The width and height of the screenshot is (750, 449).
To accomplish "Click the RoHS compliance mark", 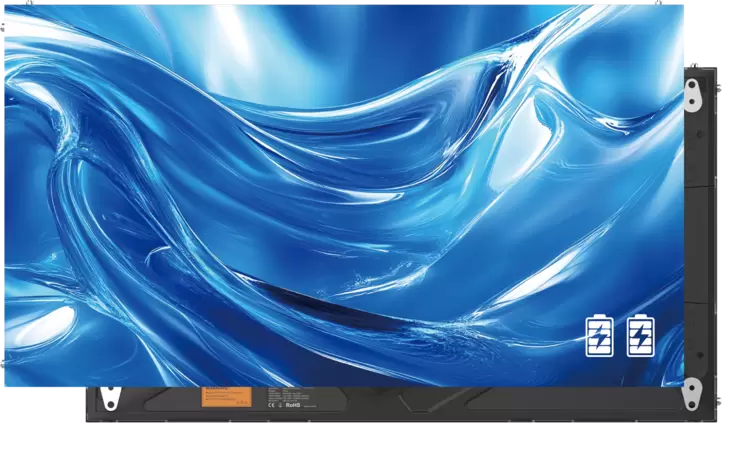I will pos(293,406).
